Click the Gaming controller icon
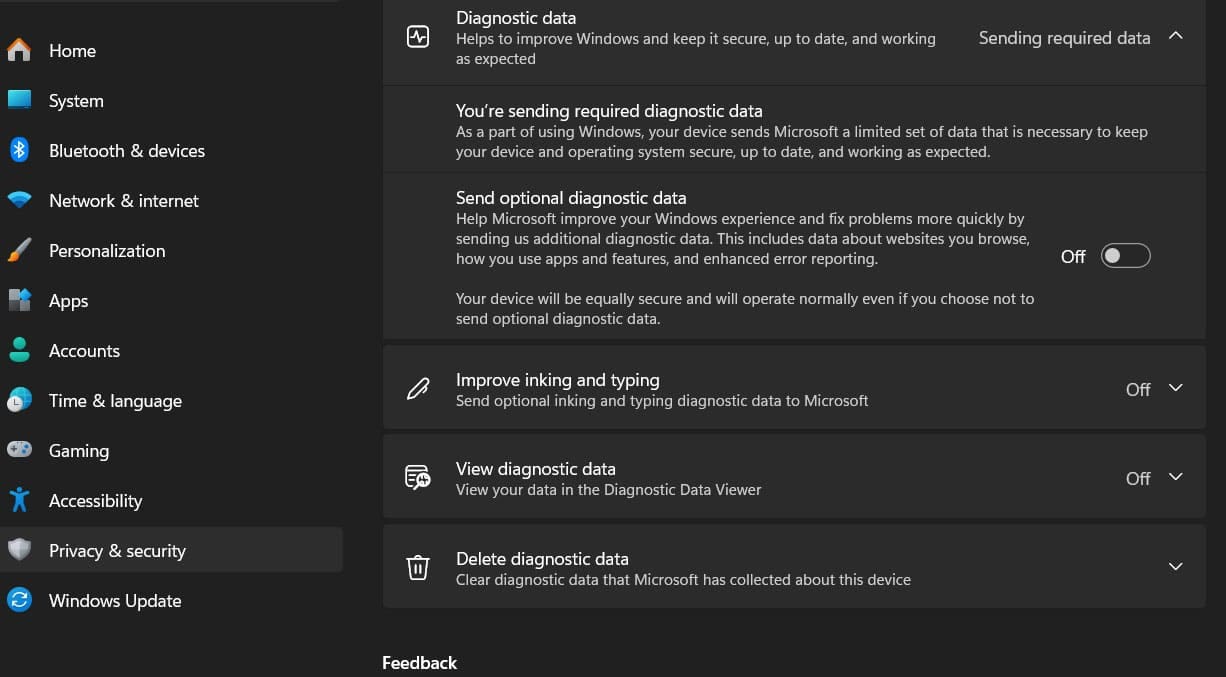This screenshot has height=677, width=1226. pos(19,450)
